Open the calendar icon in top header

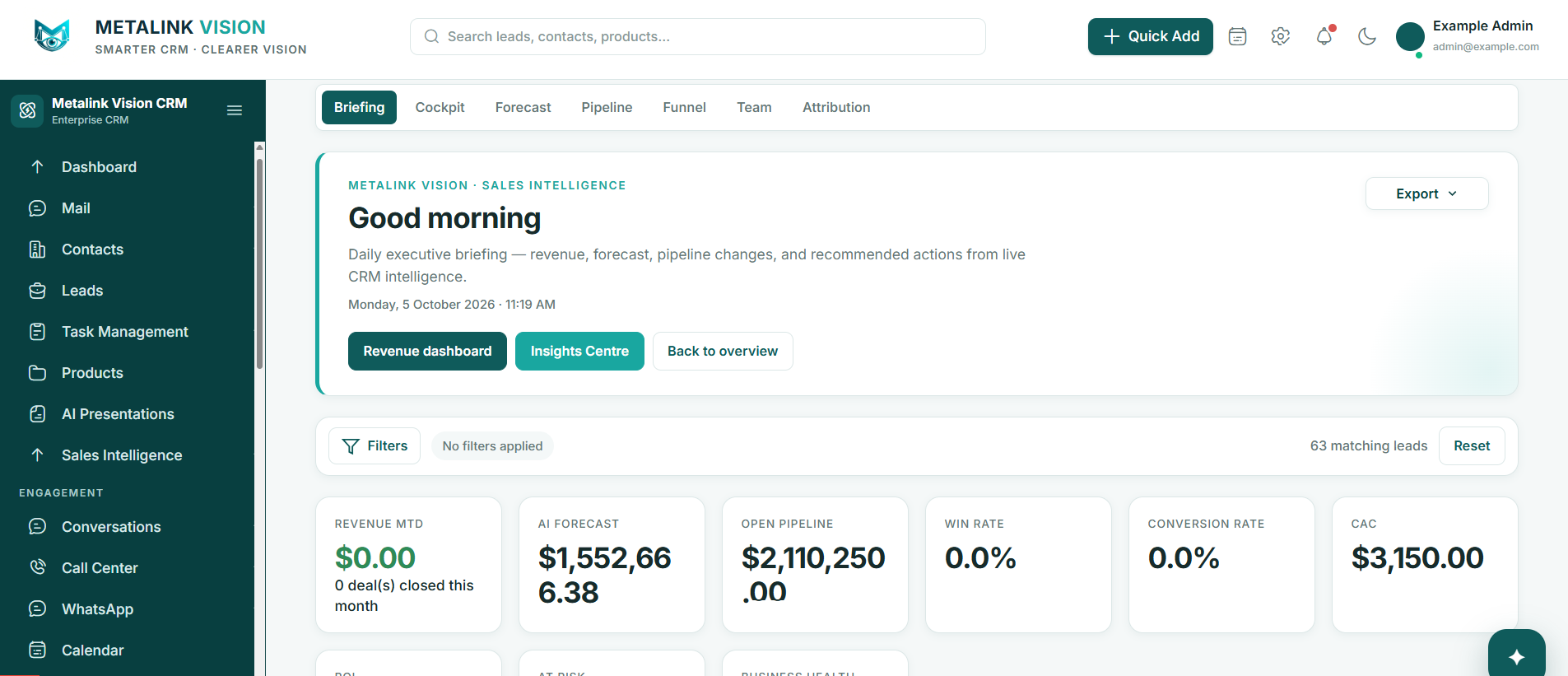[1237, 36]
